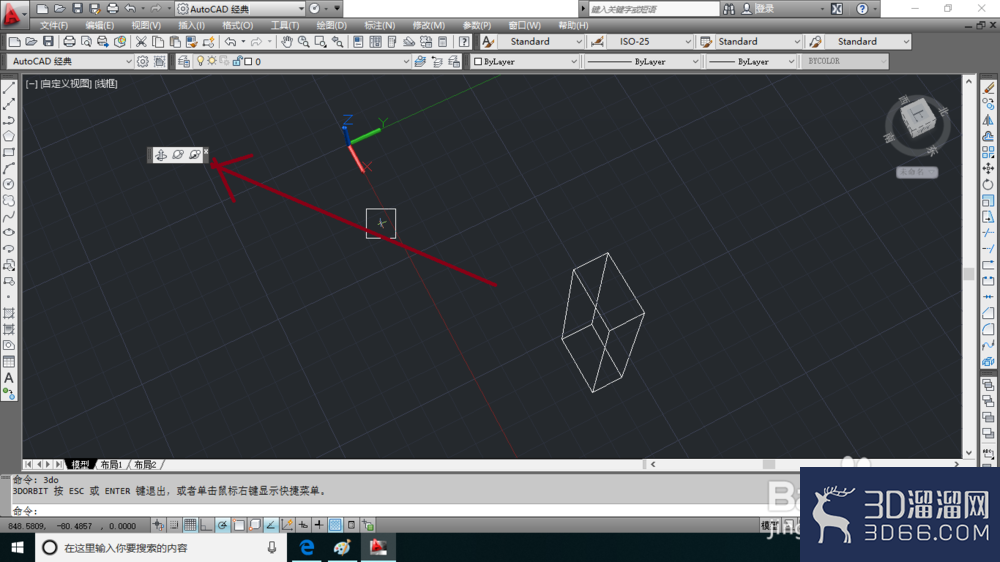Click the Text Style icon beside Standard
Screen dimensions: 1000x562
[488, 42]
